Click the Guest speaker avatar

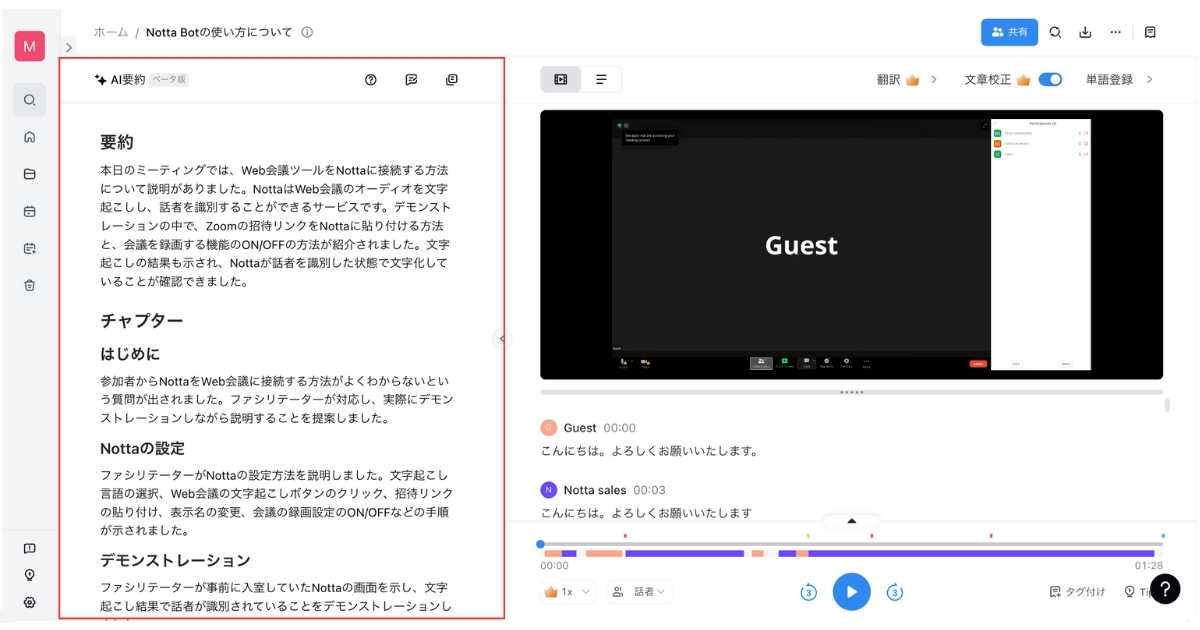tap(548, 428)
